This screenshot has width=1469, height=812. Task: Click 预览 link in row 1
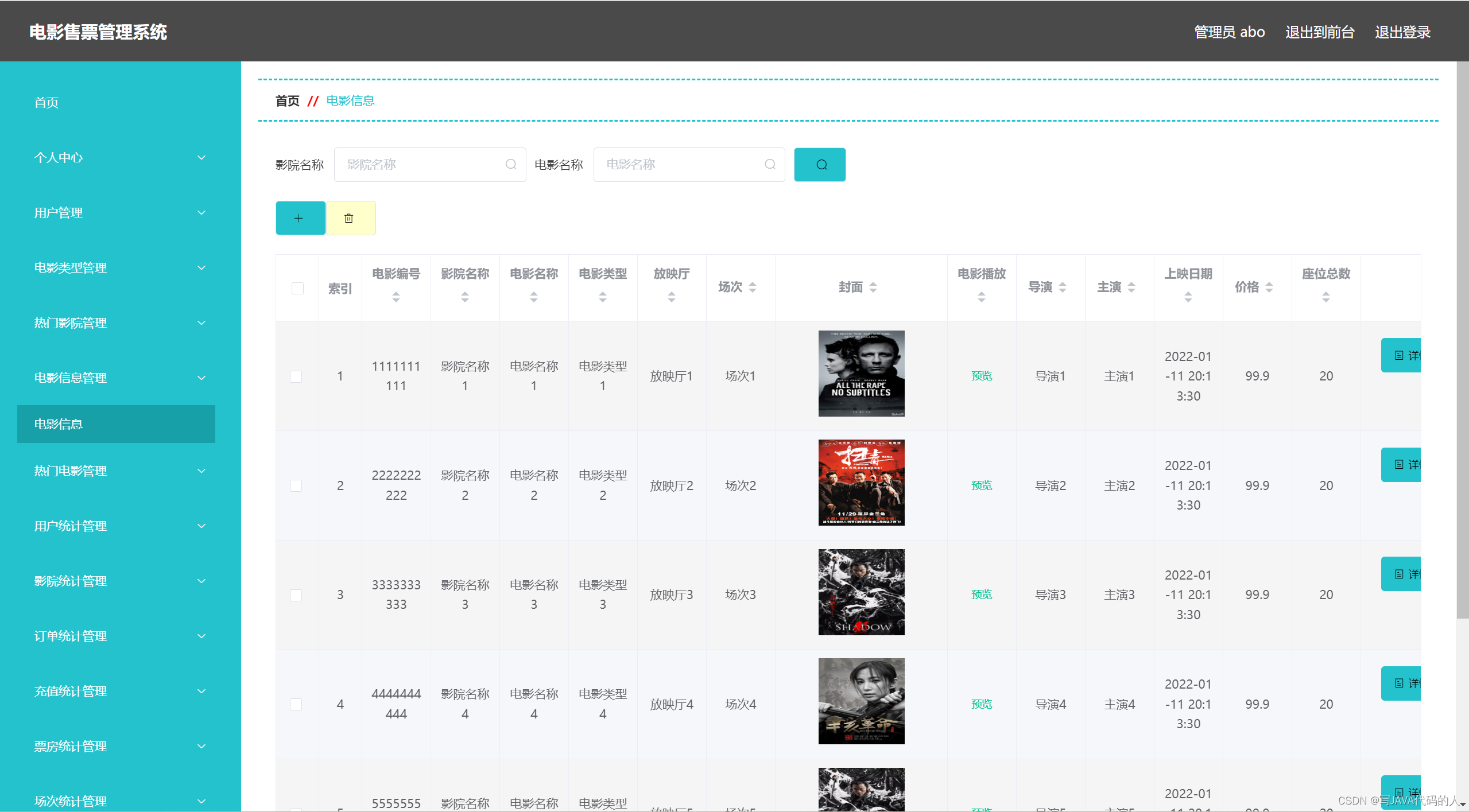coord(982,376)
